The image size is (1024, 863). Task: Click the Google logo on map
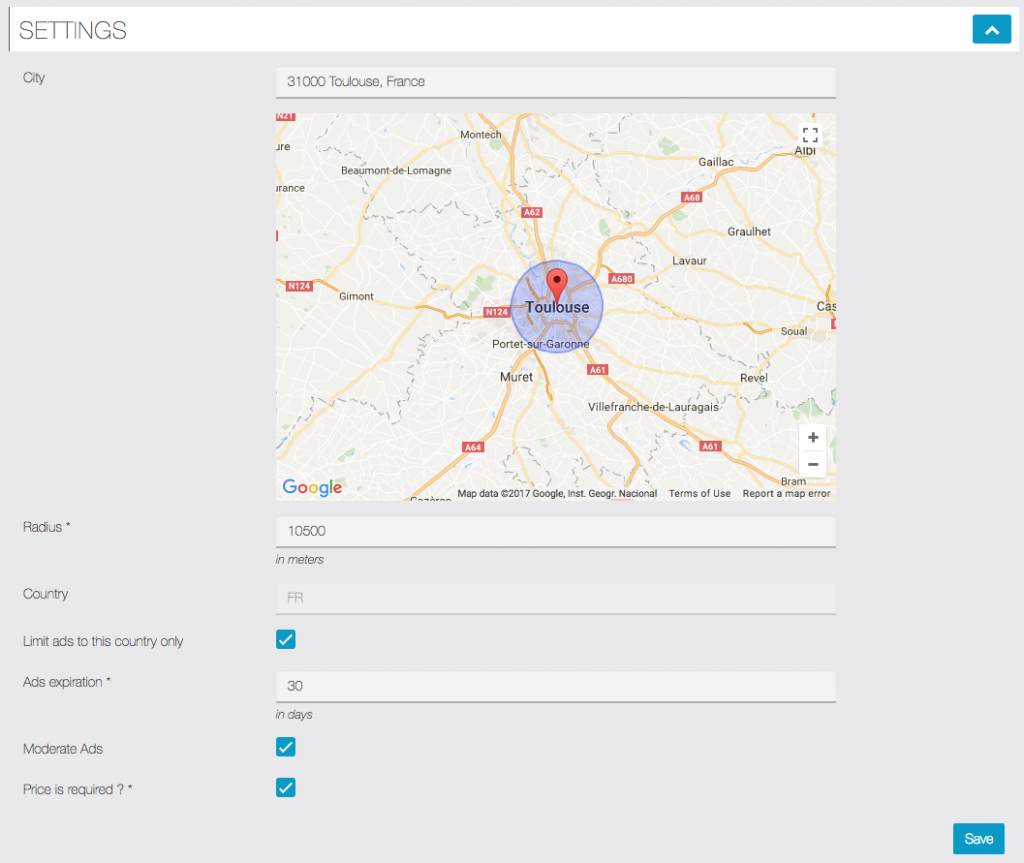click(312, 488)
